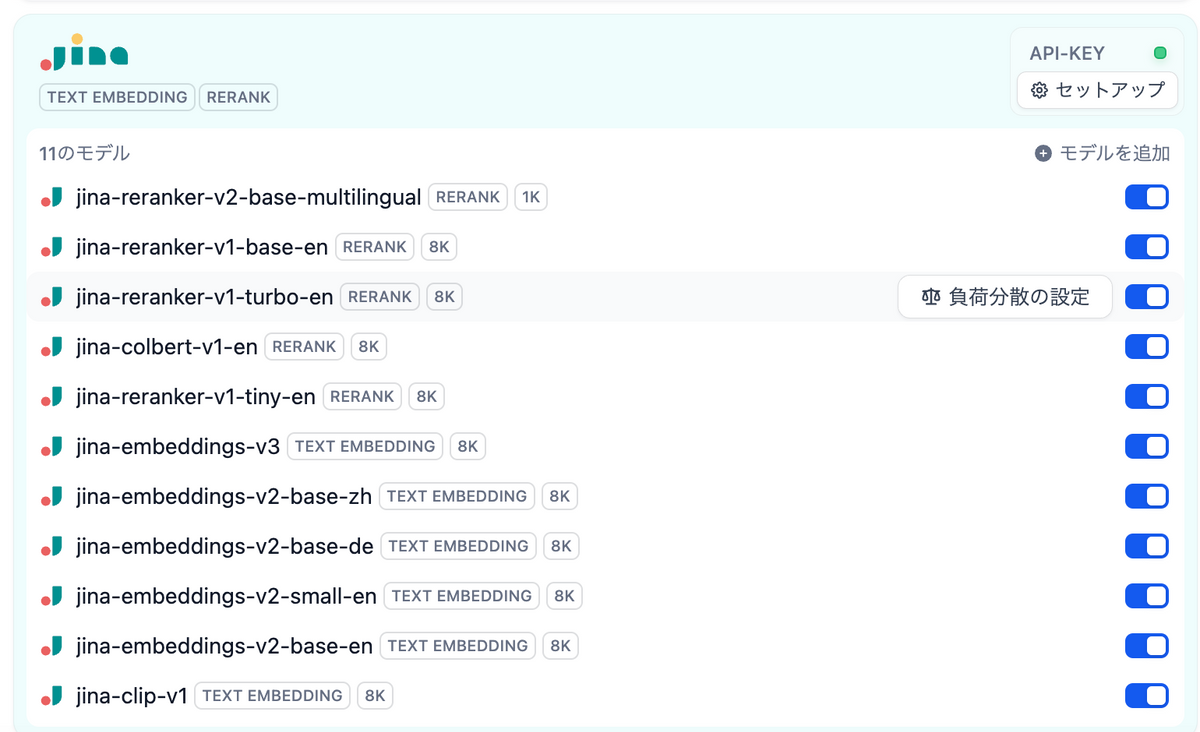Click the green API-KEY status indicator
This screenshot has width=1200, height=732.
click(1160, 53)
